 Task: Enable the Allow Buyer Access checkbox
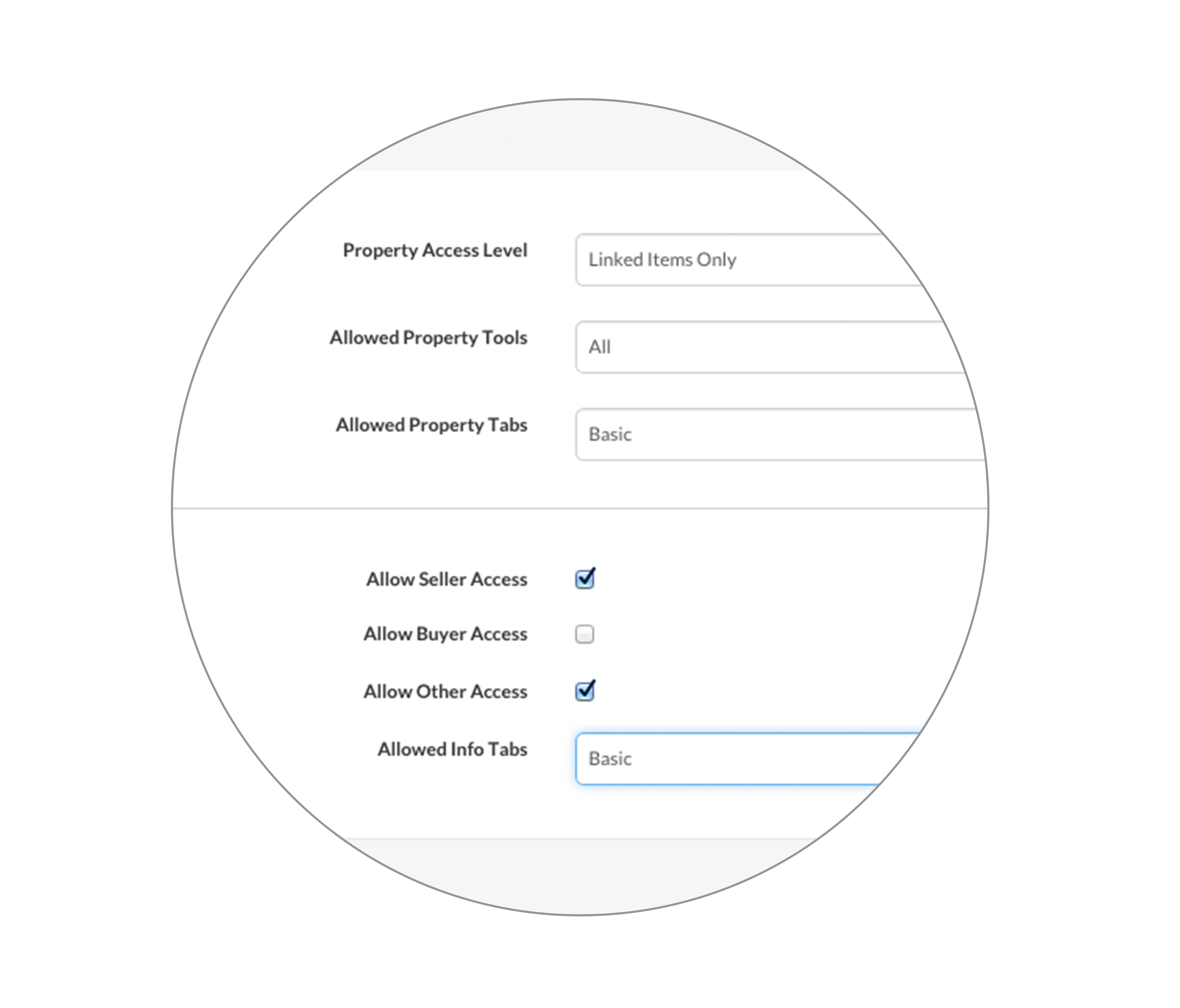pos(585,634)
